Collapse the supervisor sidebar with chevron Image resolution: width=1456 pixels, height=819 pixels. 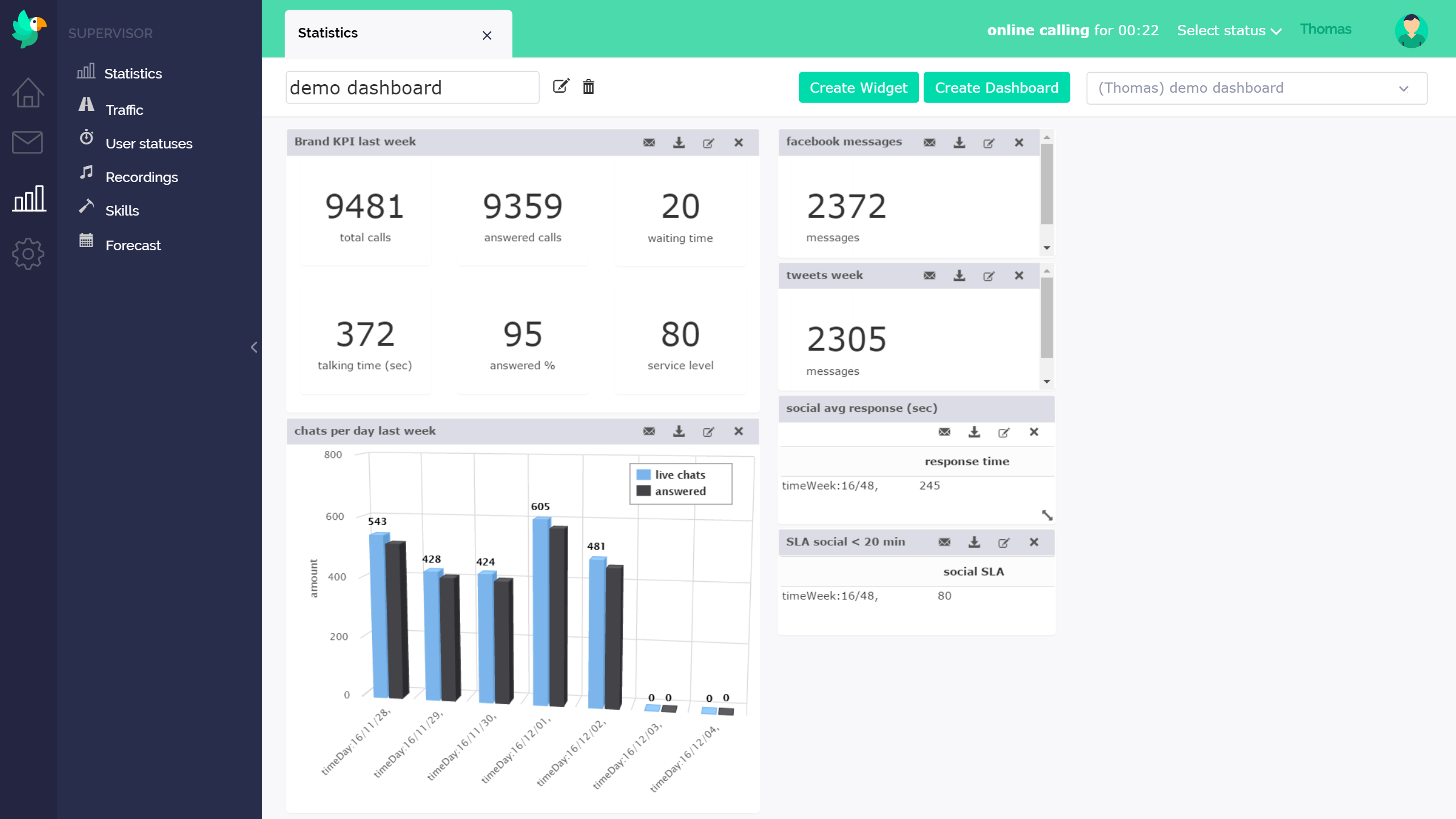pyautogui.click(x=254, y=347)
